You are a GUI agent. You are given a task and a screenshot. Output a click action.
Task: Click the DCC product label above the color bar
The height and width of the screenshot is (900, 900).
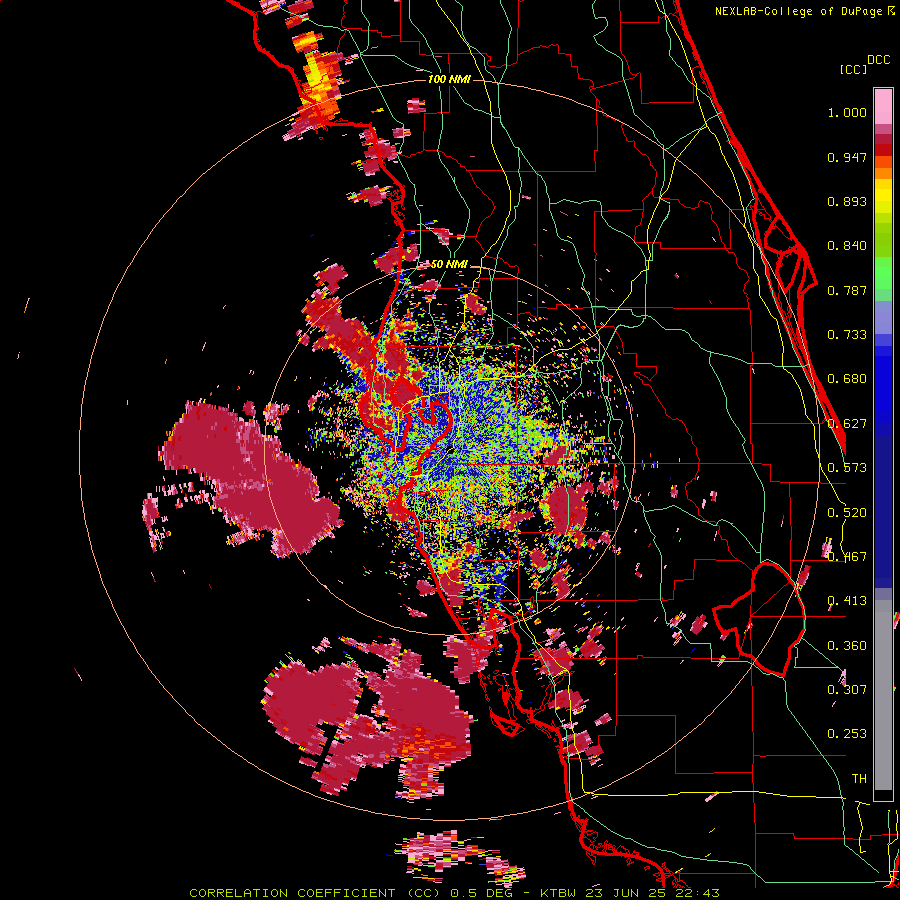(x=878, y=60)
